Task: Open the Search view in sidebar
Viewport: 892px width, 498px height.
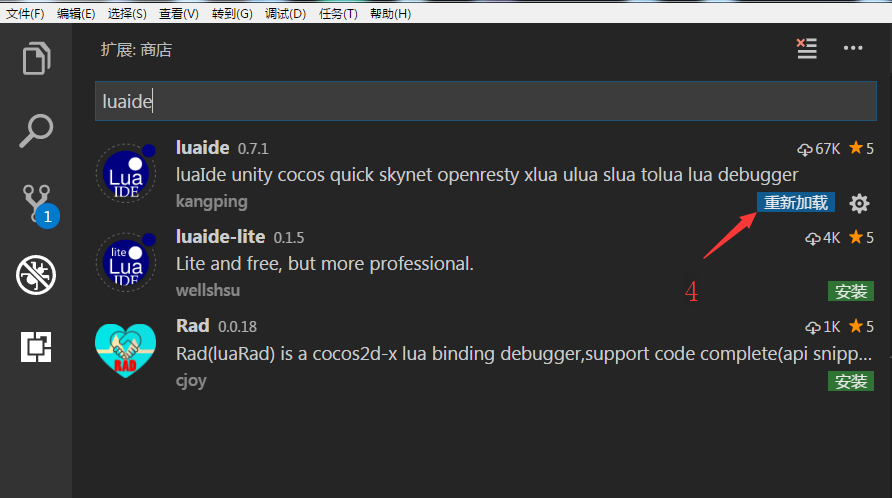Action: coord(36,131)
